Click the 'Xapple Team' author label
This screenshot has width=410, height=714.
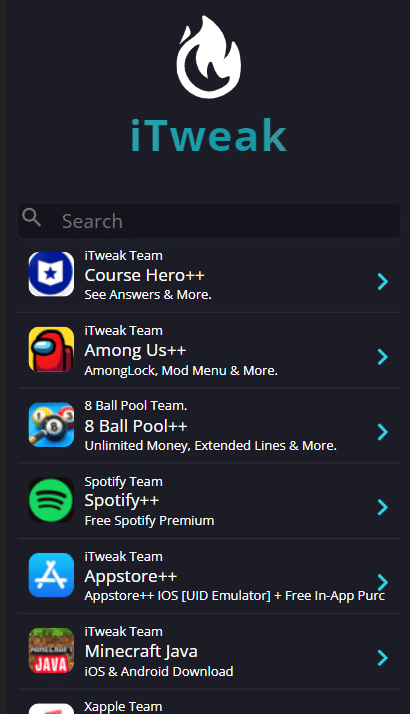pos(123,706)
